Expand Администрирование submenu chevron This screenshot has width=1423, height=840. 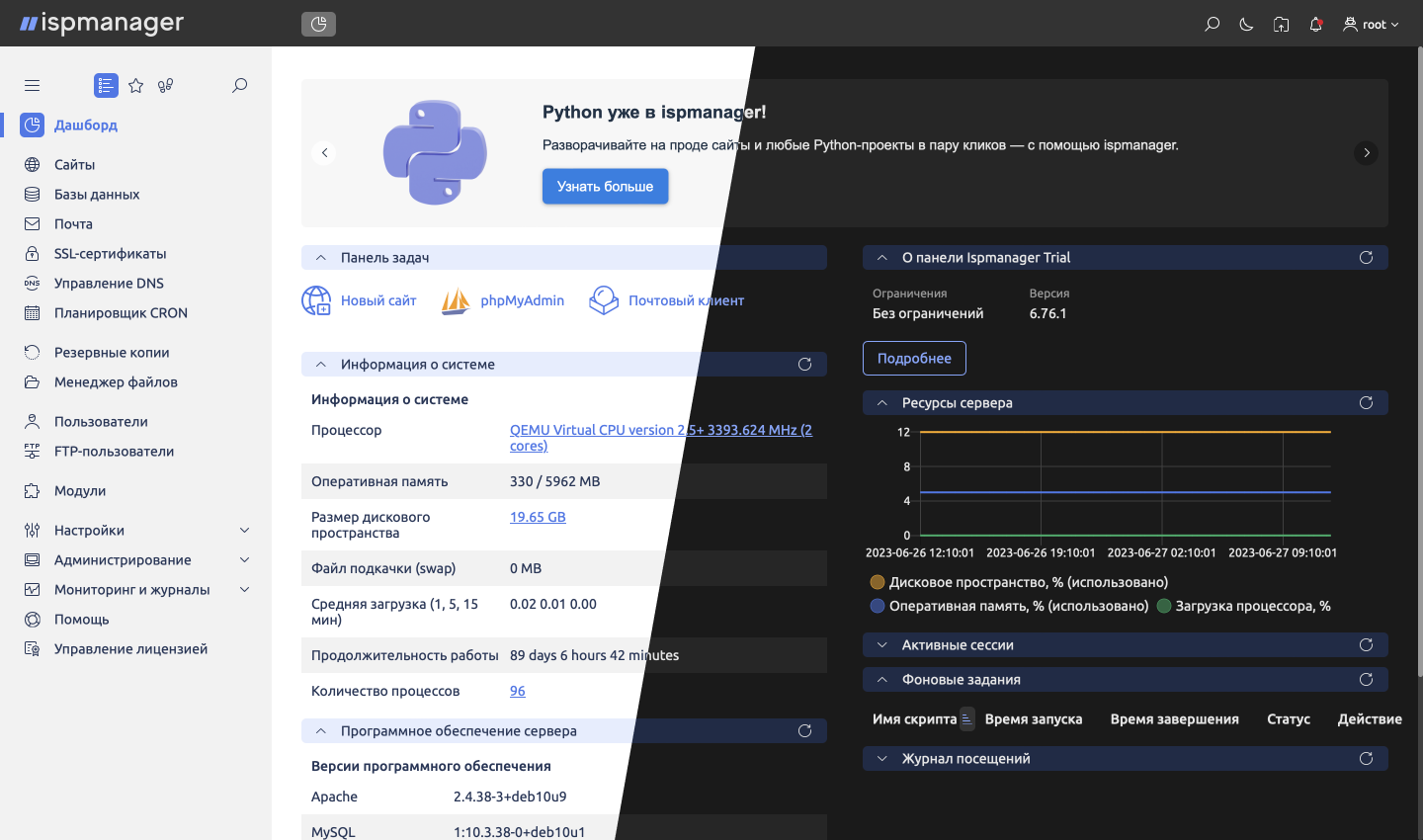(245, 560)
